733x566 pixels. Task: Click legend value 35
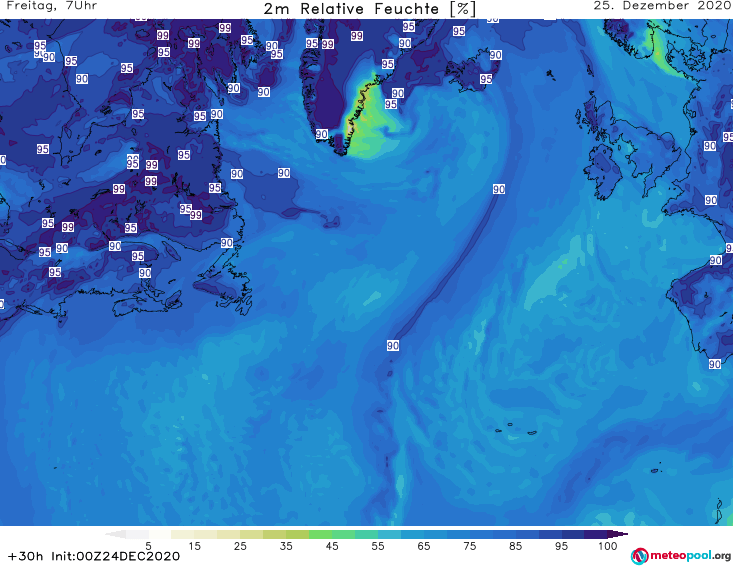pos(286,546)
